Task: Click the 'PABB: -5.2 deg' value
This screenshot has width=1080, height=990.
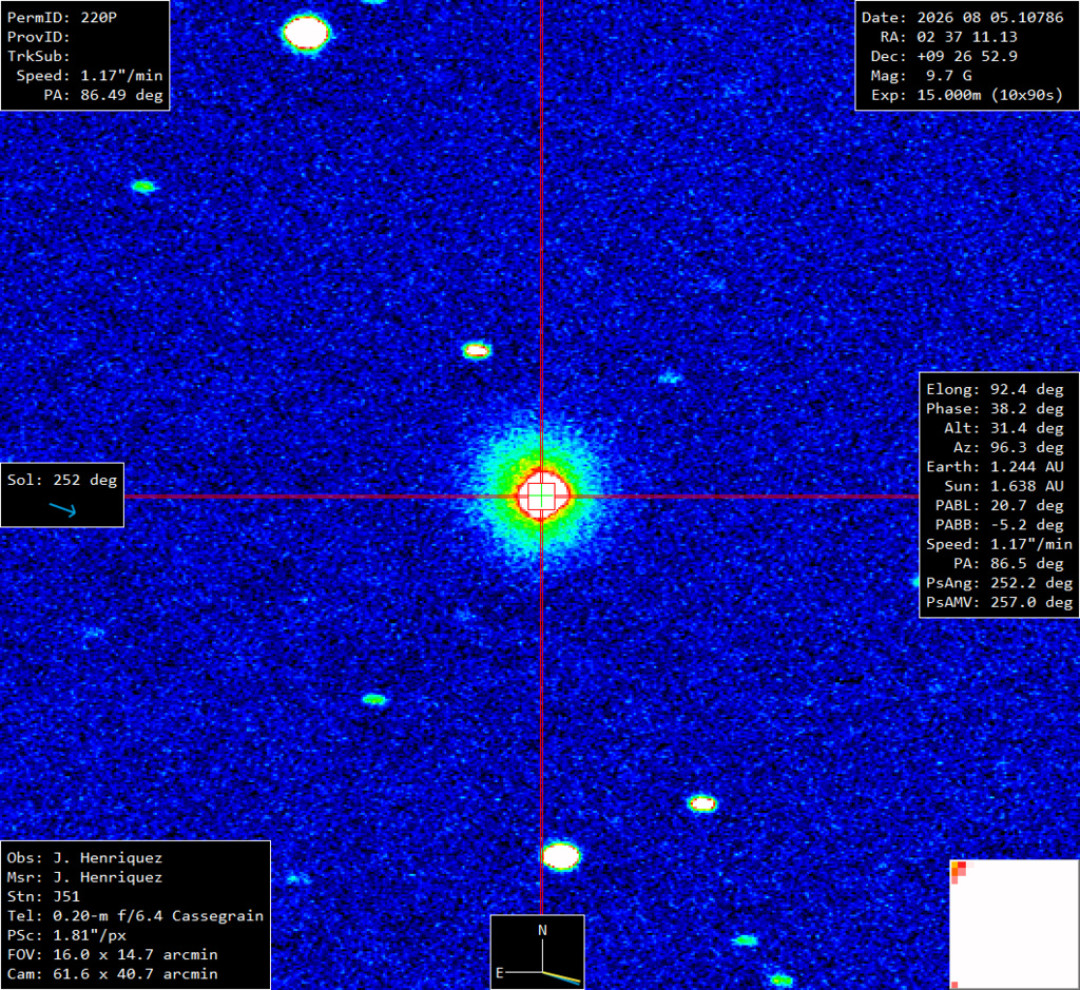Action: 999,525
